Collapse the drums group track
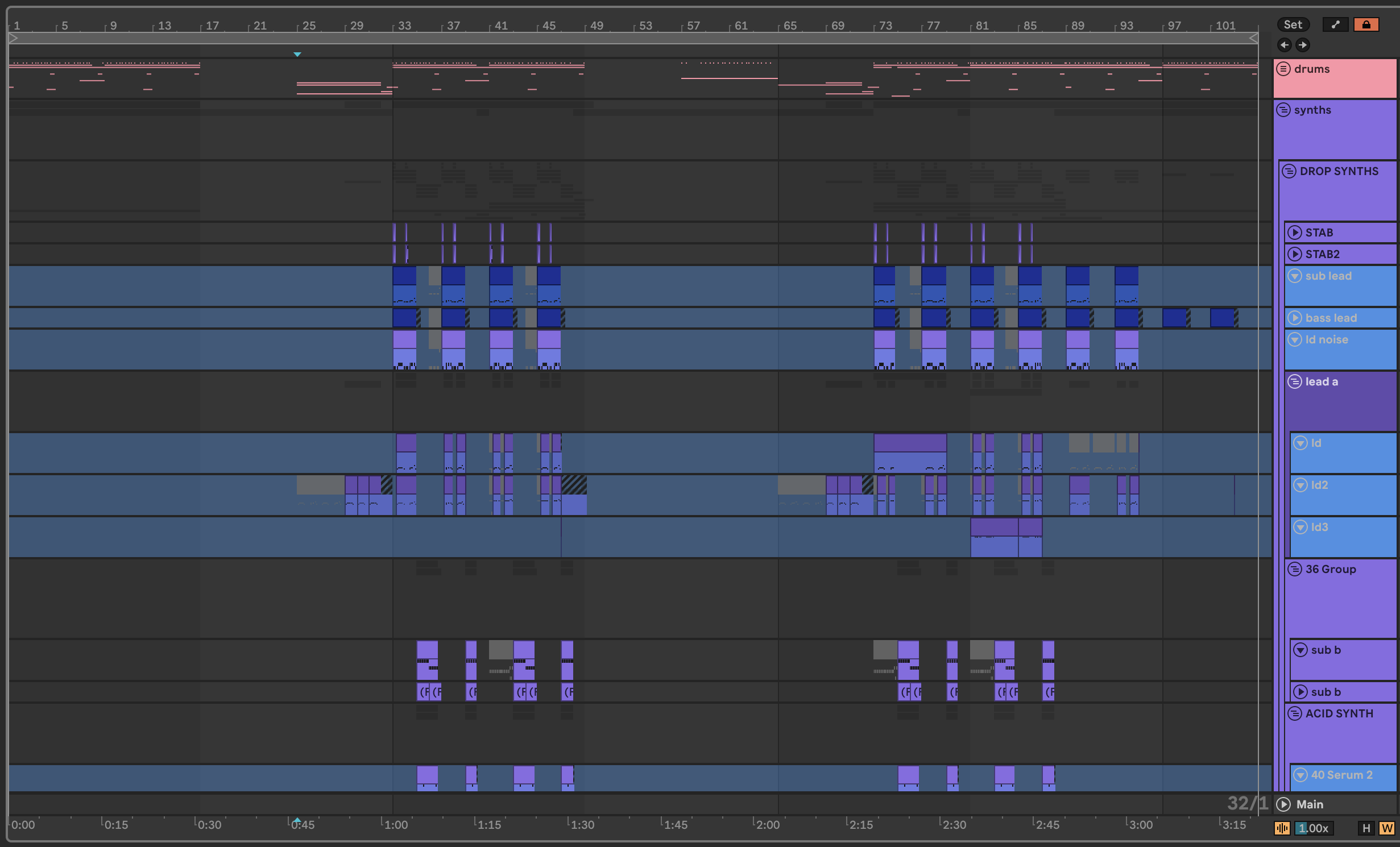The image size is (1400, 847). coord(1283,69)
